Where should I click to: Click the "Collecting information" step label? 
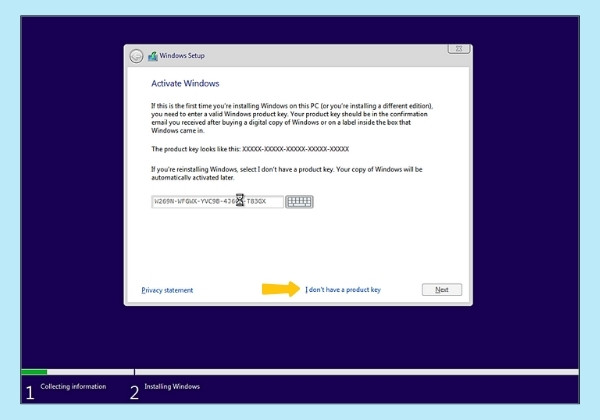(73, 386)
